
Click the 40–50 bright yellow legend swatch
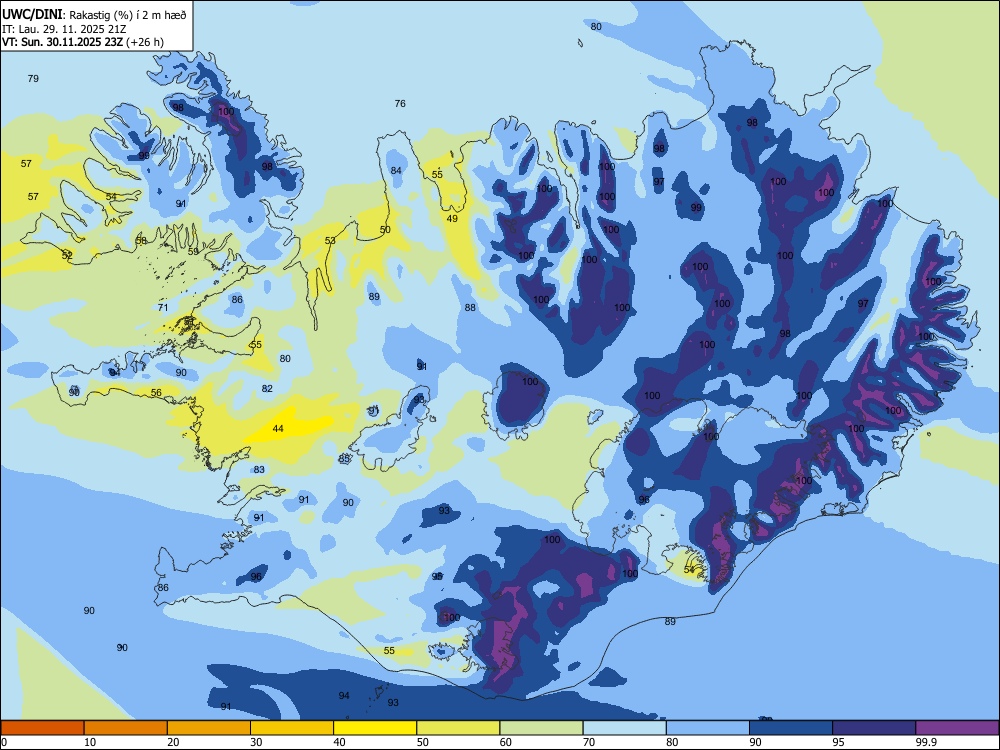(x=375, y=728)
